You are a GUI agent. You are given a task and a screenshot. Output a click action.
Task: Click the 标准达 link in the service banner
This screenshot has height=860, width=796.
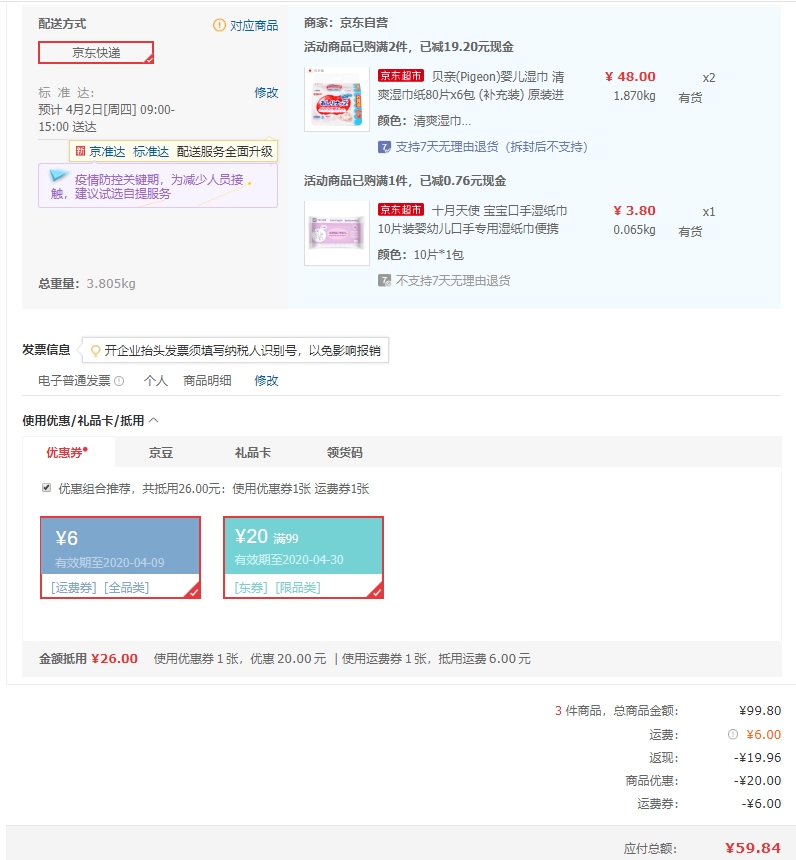pyautogui.click(x=150, y=151)
